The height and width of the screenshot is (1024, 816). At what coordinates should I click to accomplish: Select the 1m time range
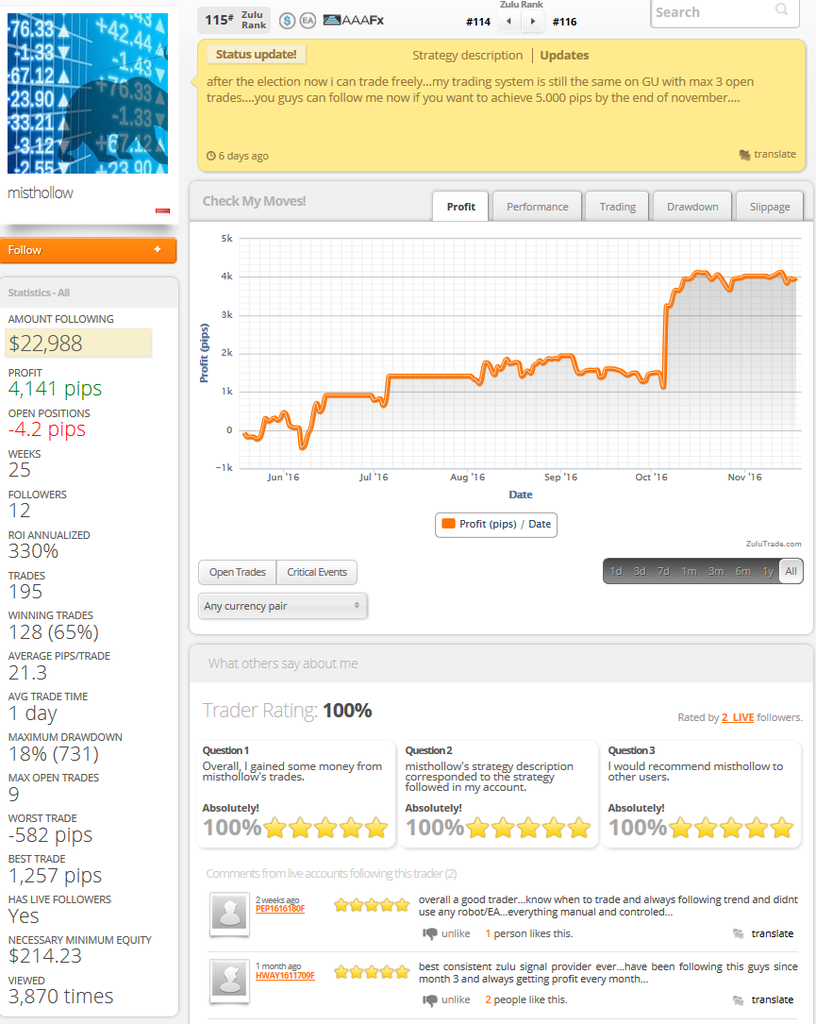689,571
